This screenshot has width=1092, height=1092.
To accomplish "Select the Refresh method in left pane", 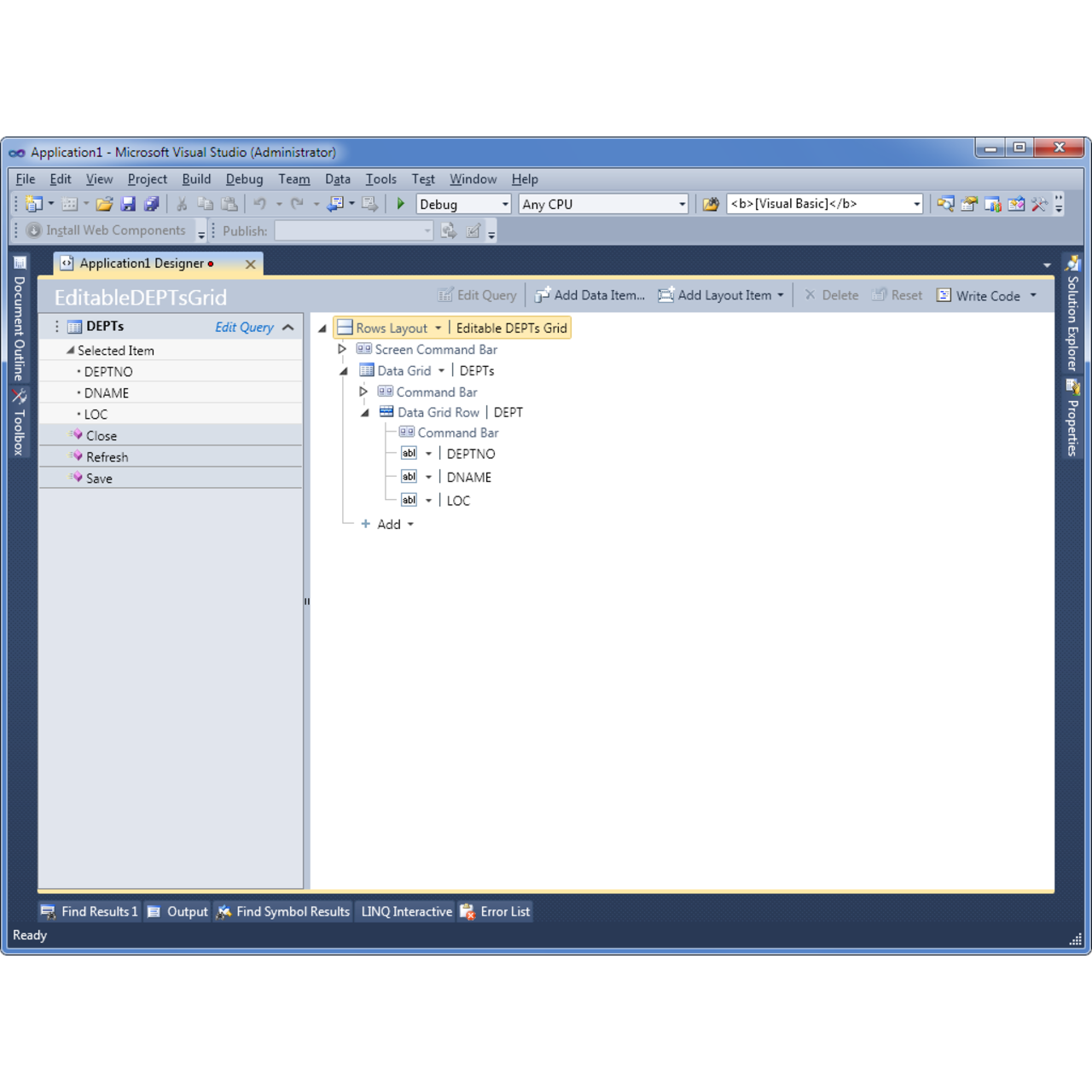I will click(107, 457).
